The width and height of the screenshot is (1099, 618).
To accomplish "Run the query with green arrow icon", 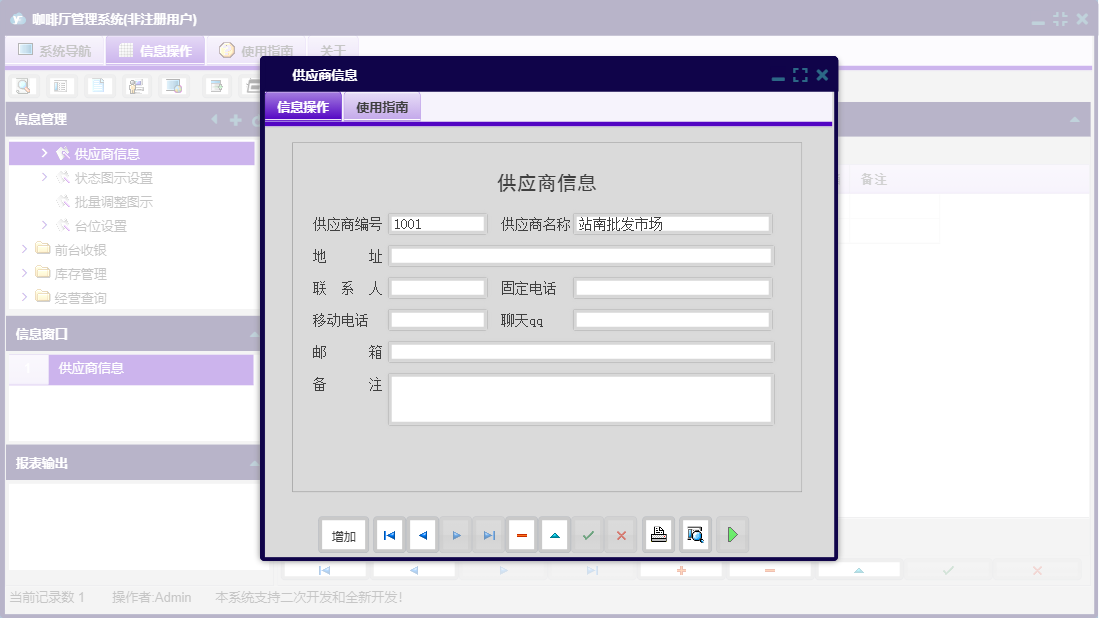I will coord(732,534).
